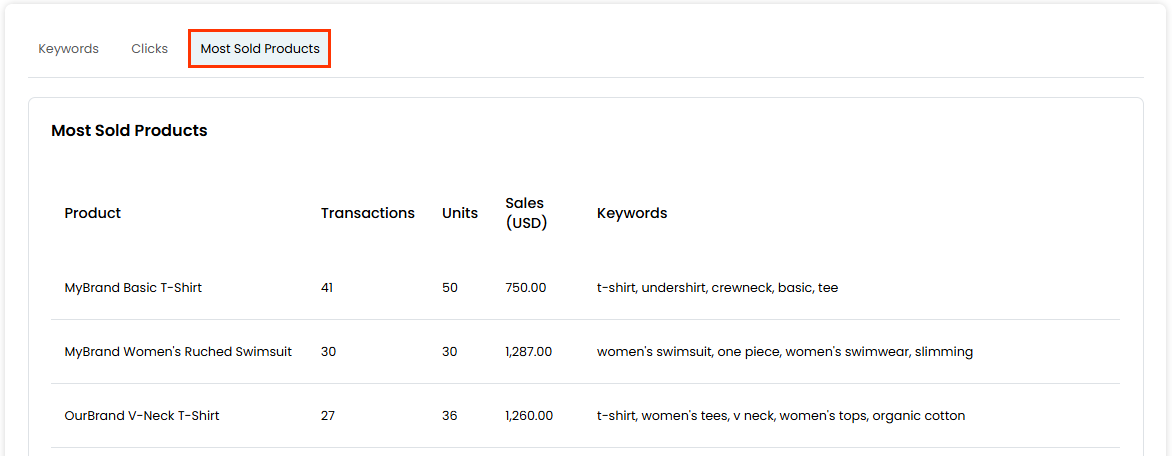Click keywords for MyBrand Basic T-Shirt
The height and width of the screenshot is (456, 1172).
(x=717, y=288)
